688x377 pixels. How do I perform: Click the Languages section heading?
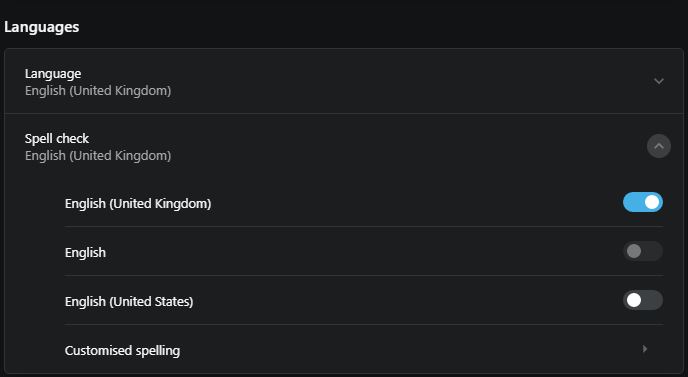click(42, 27)
